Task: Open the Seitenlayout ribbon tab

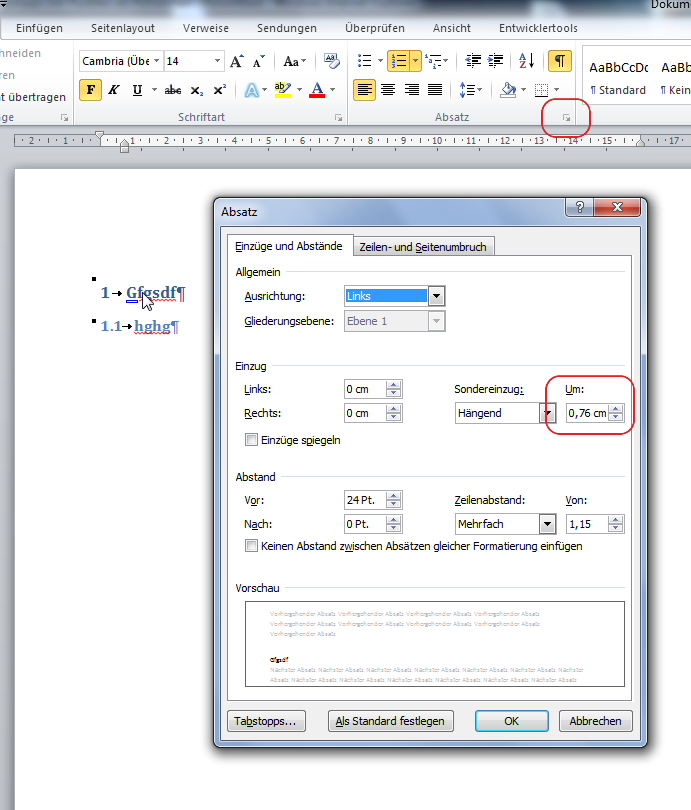Action: pyautogui.click(x=123, y=28)
